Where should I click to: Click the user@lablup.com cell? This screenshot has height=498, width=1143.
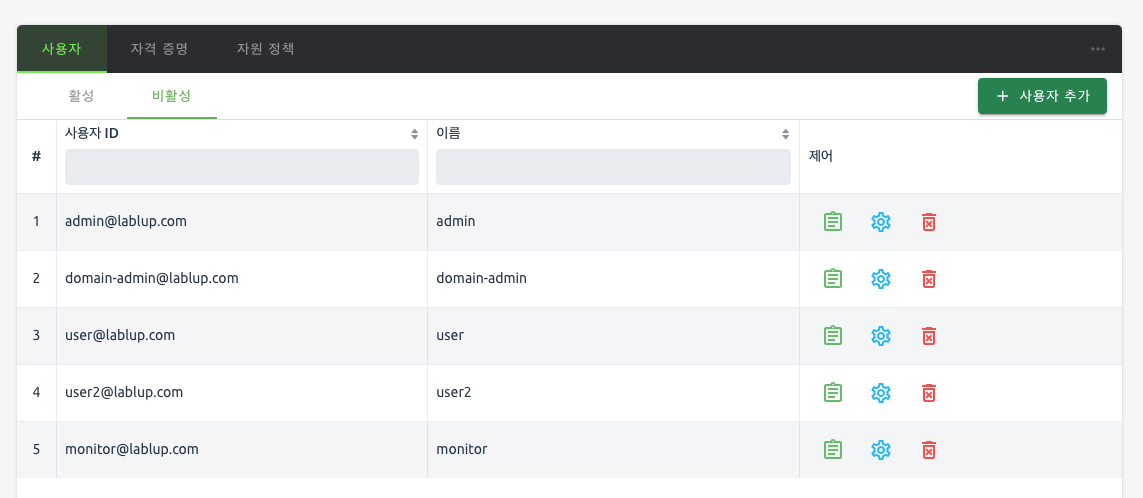point(242,335)
